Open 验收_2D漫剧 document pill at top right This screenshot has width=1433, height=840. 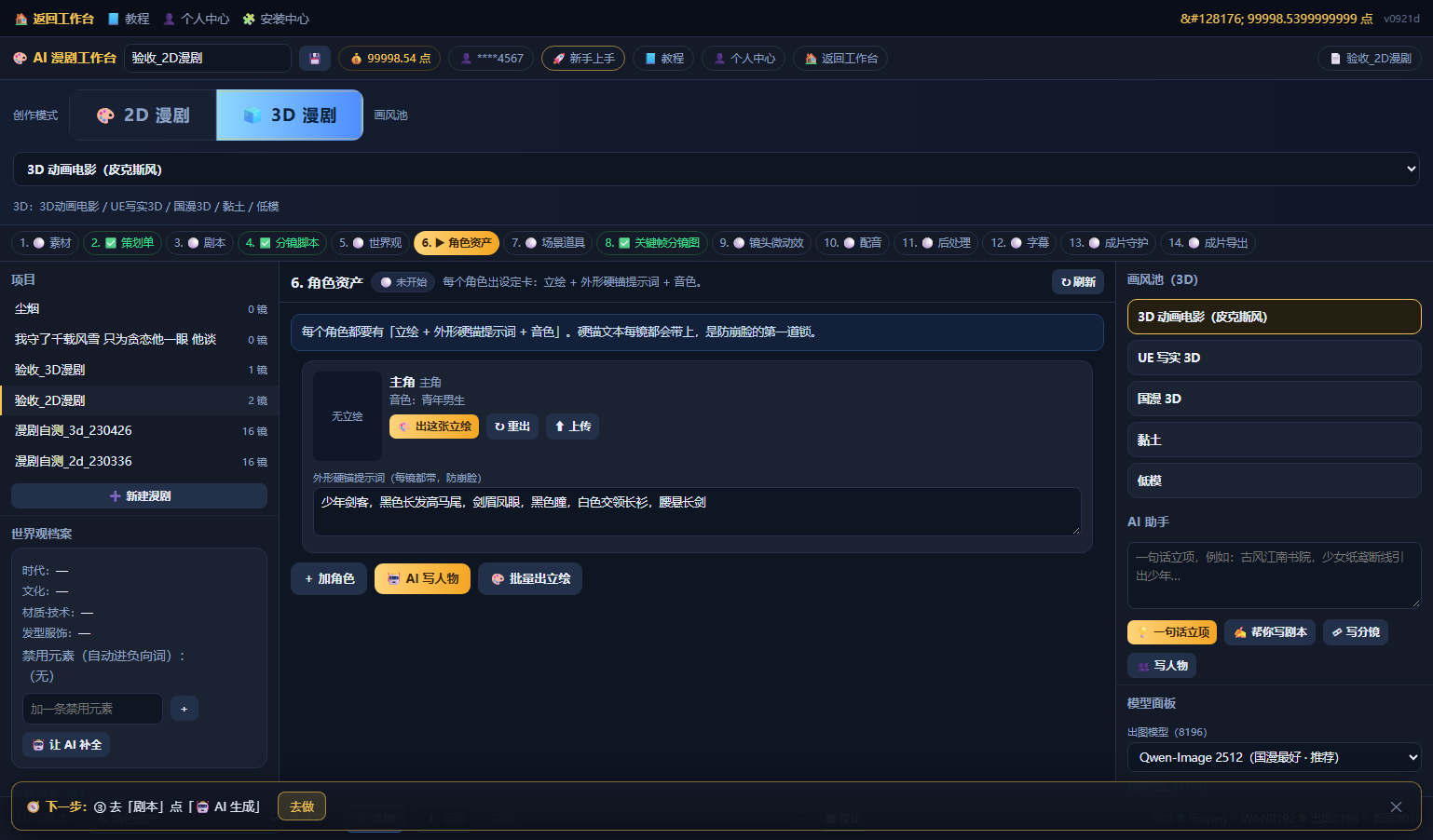coord(1370,58)
